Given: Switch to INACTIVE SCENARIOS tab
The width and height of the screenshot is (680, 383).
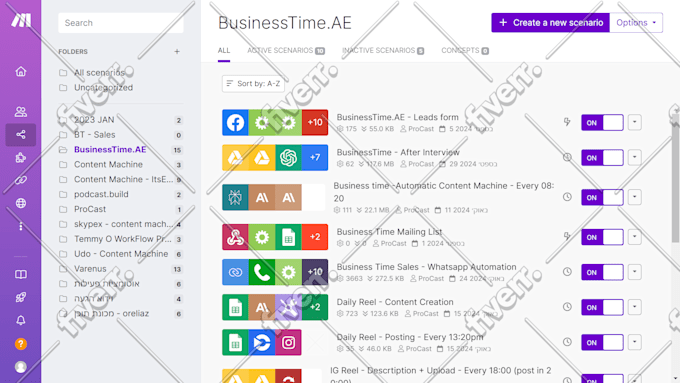Looking at the screenshot, I should [383, 51].
